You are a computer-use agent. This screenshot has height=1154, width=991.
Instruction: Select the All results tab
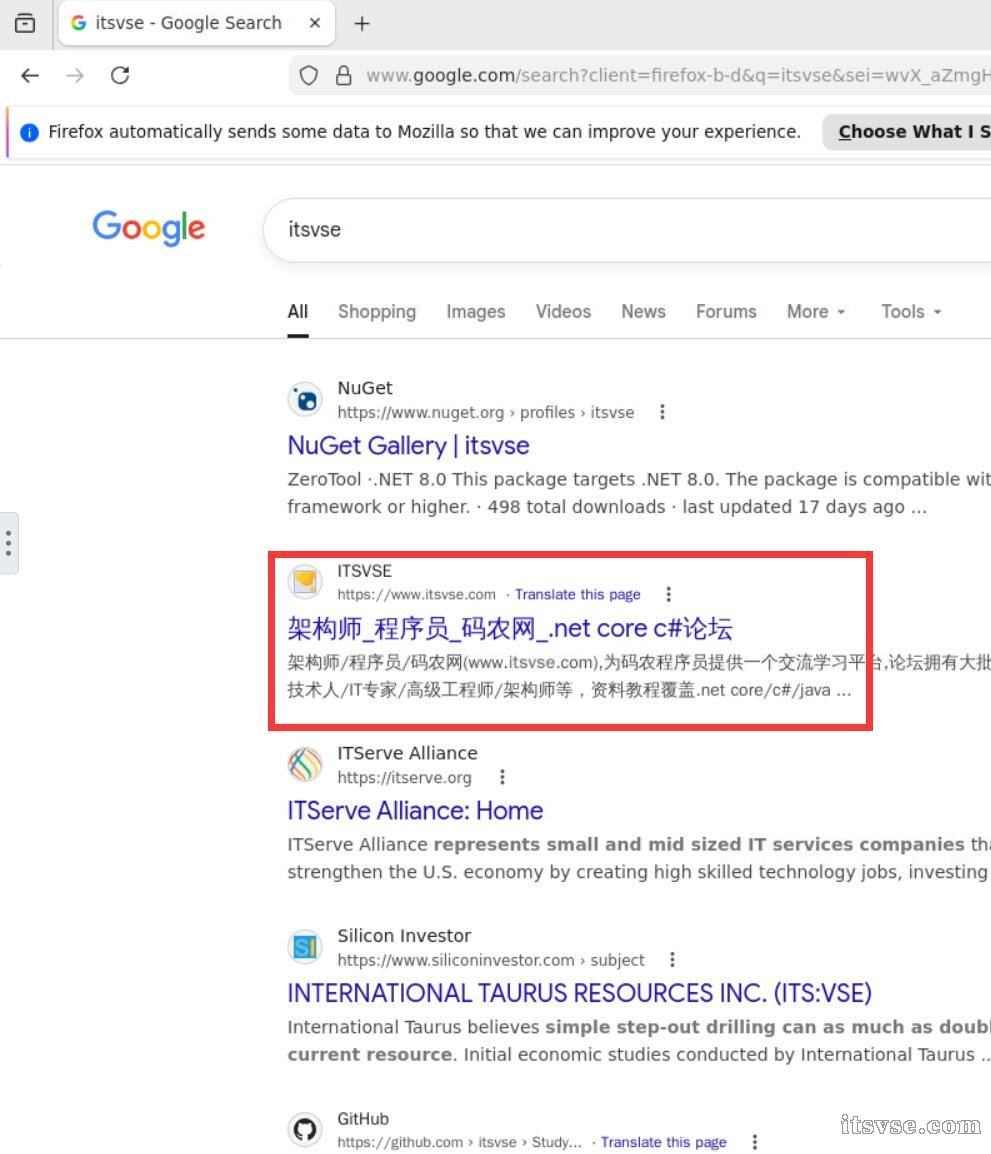click(x=298, y=312)
